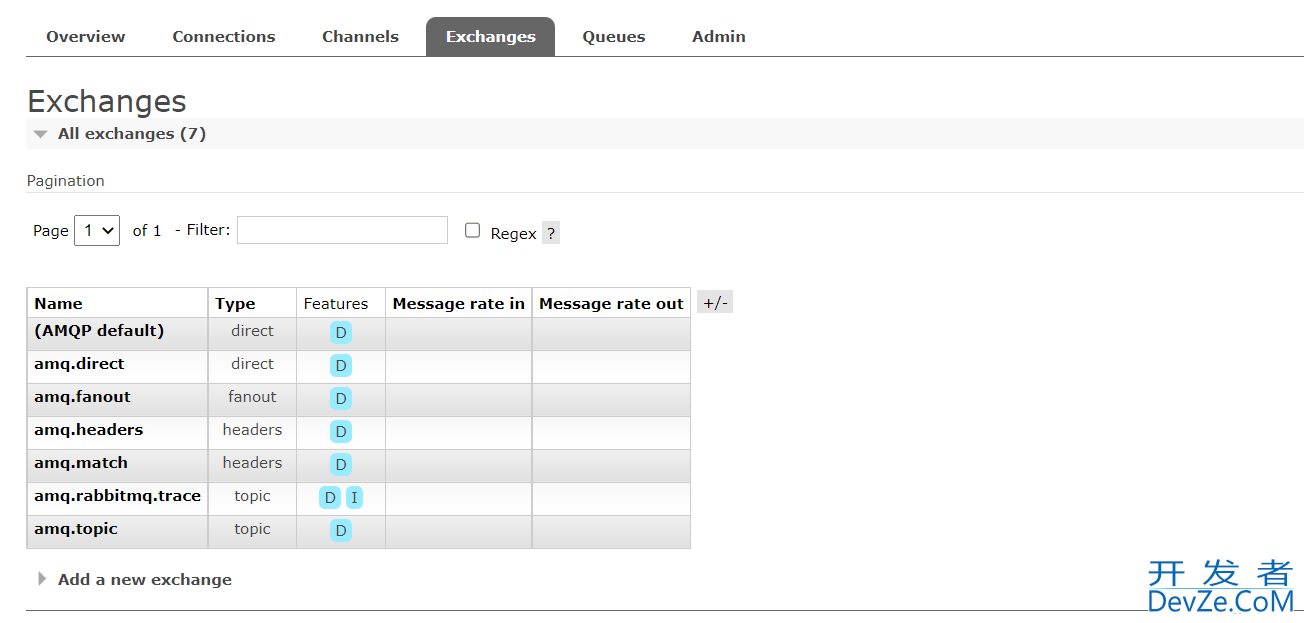Viewport: 1304px width, 623px height.
Task: Click the headers type of amq.match
Action: coord(252,462)
